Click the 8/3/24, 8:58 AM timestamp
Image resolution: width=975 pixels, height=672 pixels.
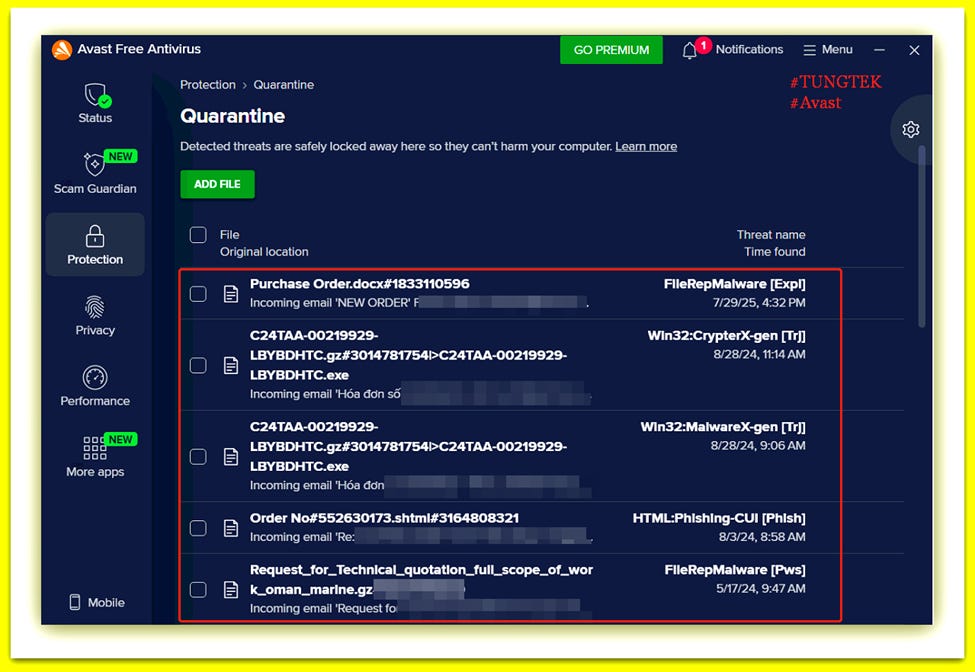click(x=762, y=537)
